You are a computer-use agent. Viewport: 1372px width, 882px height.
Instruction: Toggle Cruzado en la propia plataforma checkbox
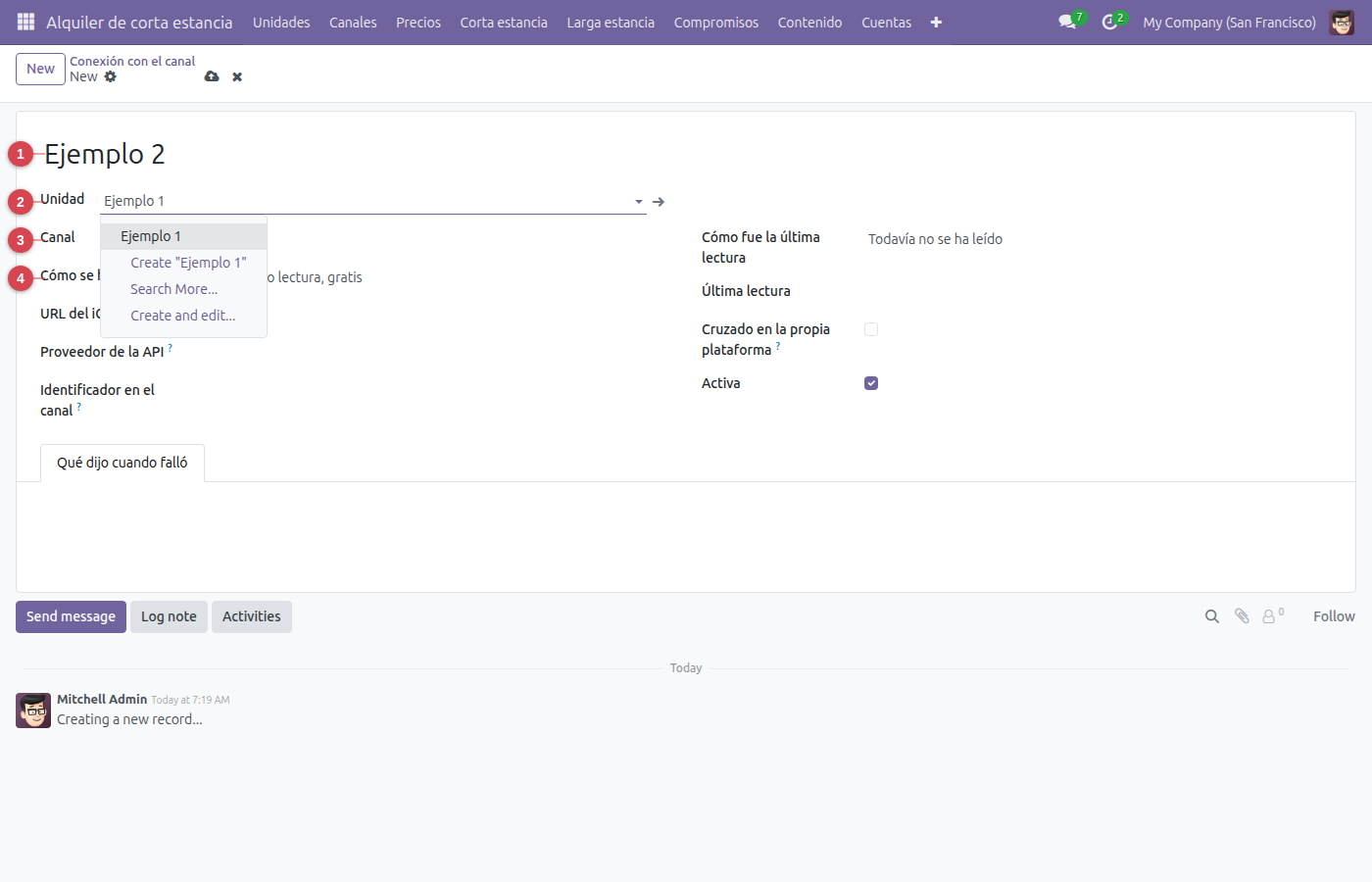[871, 329]
